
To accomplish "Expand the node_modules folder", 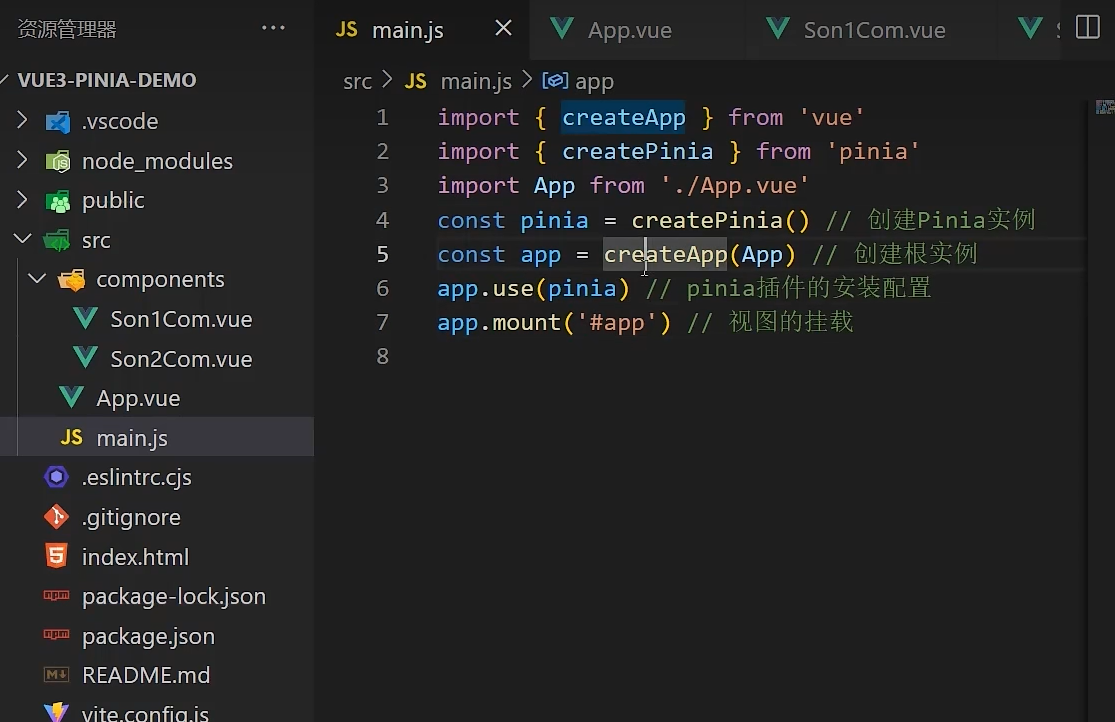I will (20, 160).
